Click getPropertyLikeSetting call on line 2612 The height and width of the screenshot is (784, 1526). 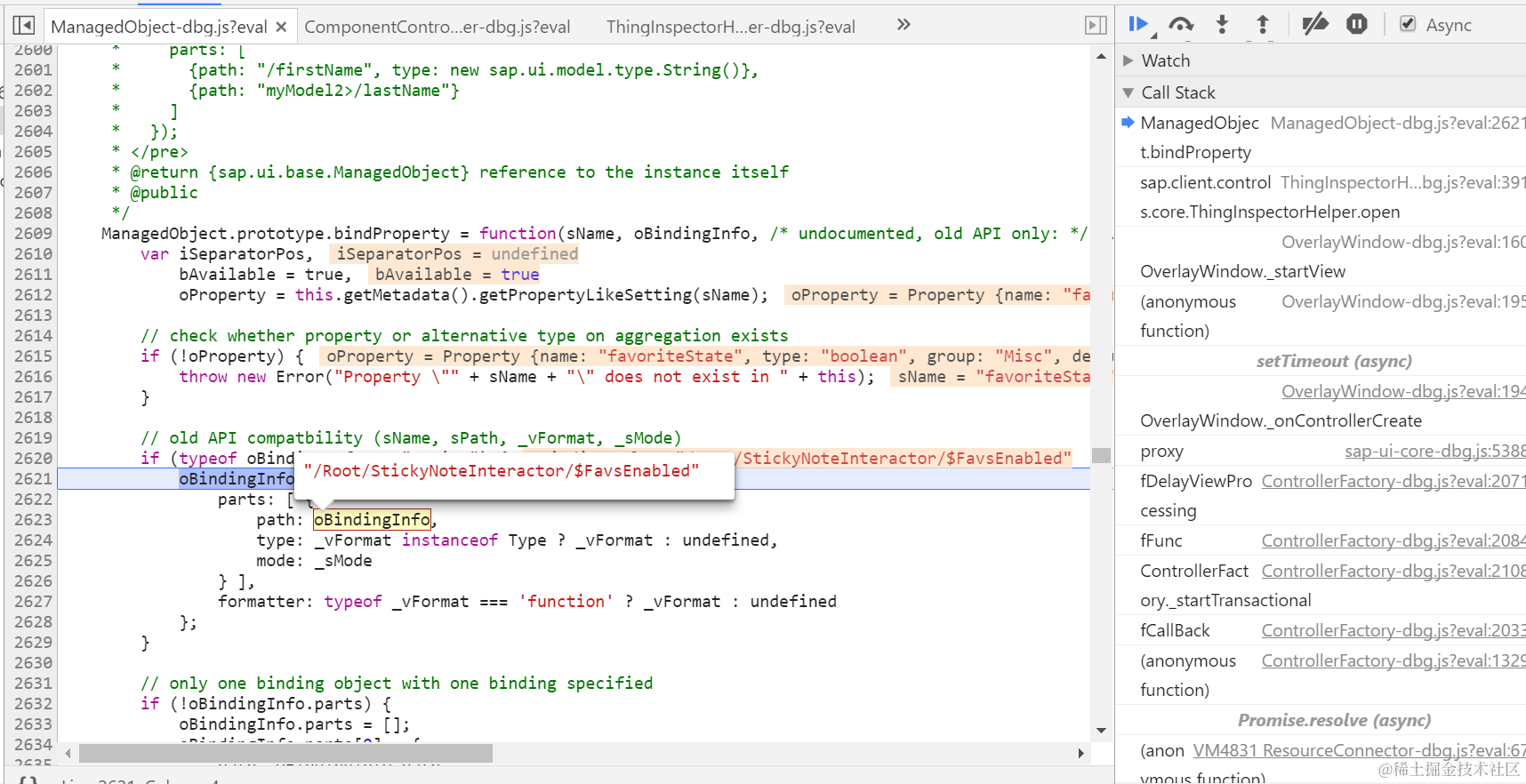point(585,294)
